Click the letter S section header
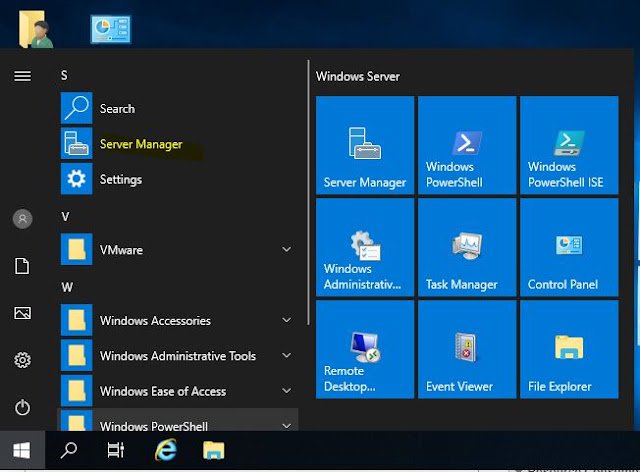The image size is (640, 472). 64,75
